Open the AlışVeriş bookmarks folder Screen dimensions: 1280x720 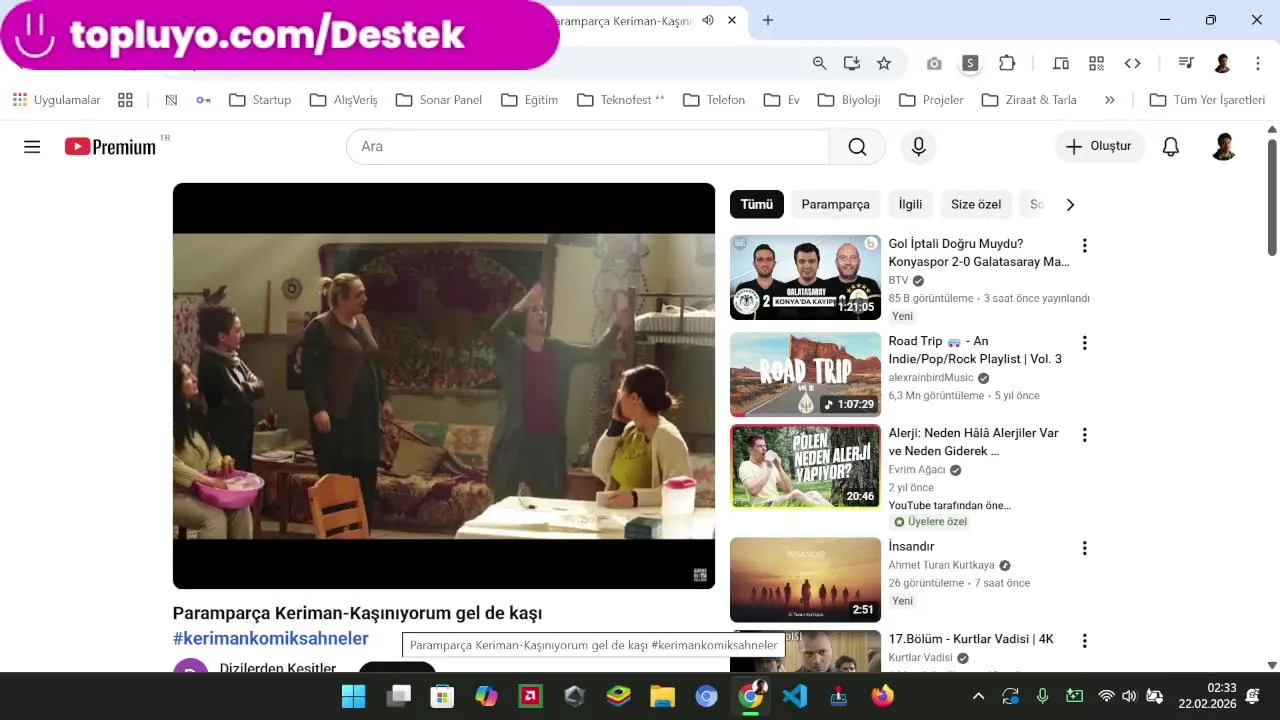click(344, 100)
